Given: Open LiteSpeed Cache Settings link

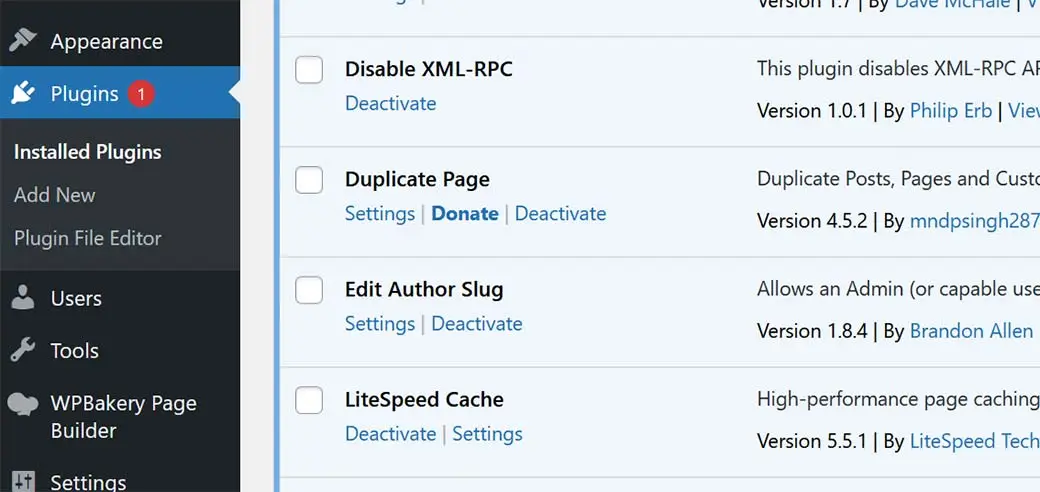Looking at the screenshot, I should click(488, 434).
